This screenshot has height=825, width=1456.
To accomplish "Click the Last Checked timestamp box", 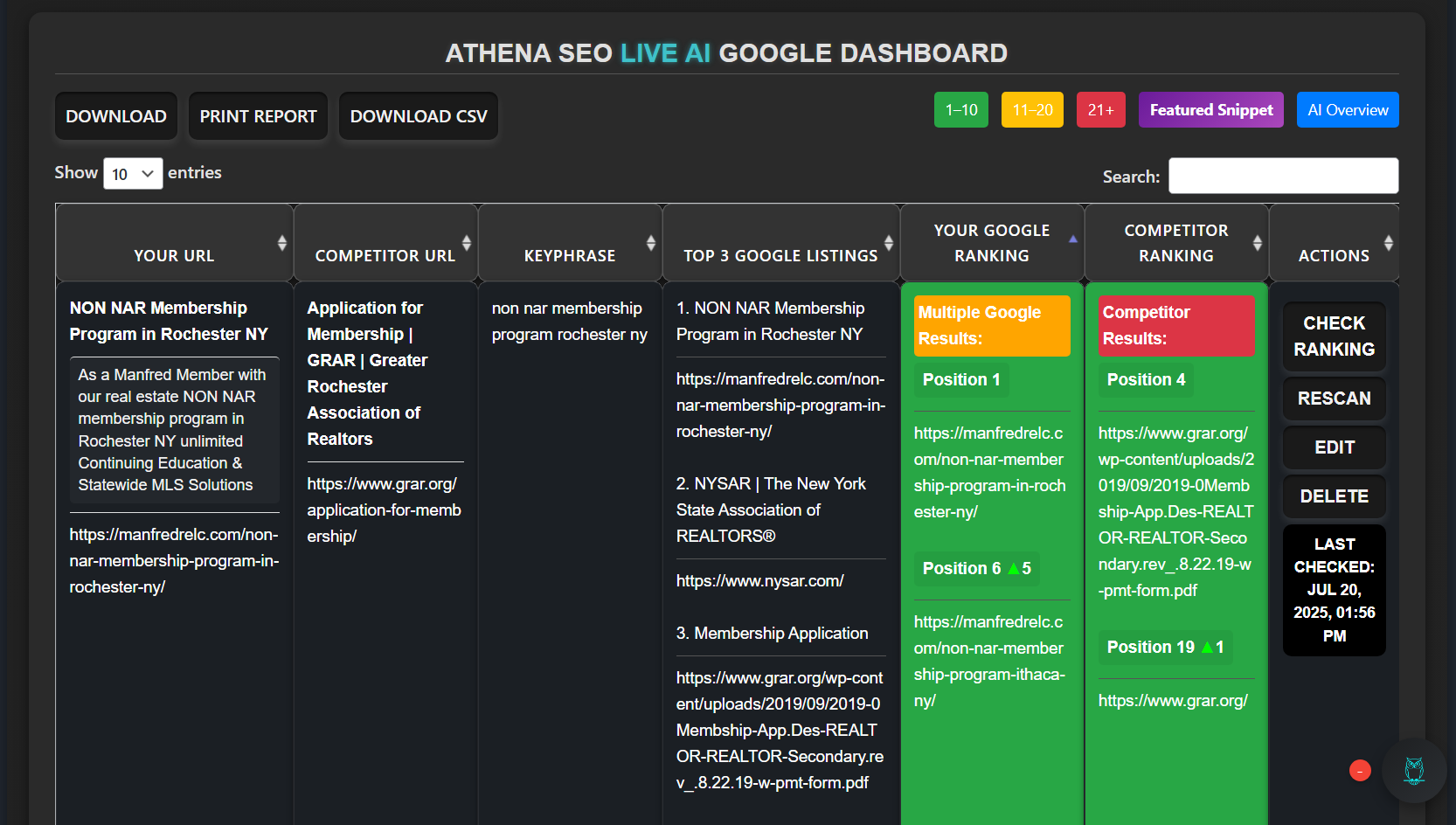I will point(1335,590).
